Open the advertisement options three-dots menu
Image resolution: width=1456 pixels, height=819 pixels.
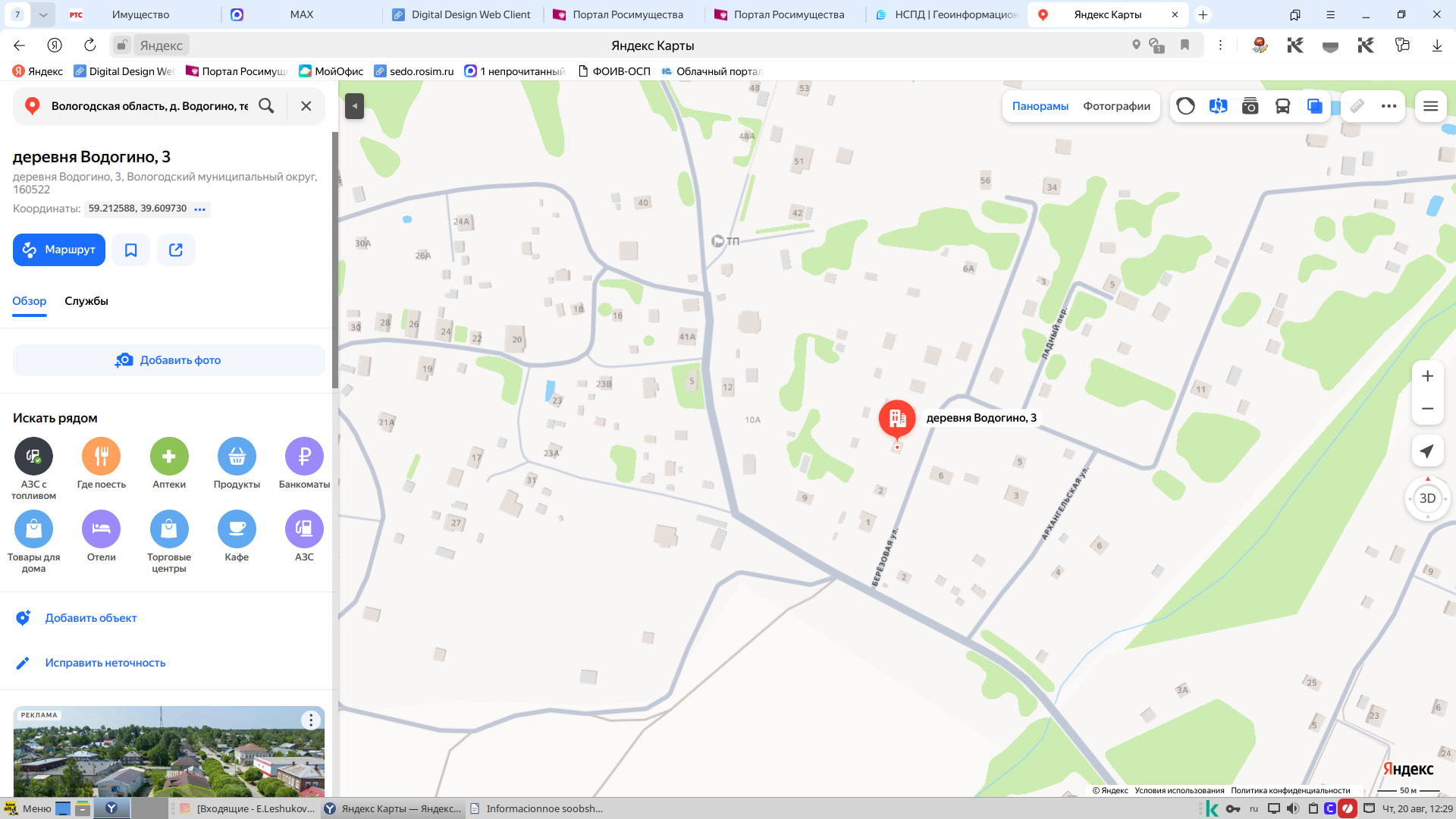pyautogui.click(x=311, y=720)
